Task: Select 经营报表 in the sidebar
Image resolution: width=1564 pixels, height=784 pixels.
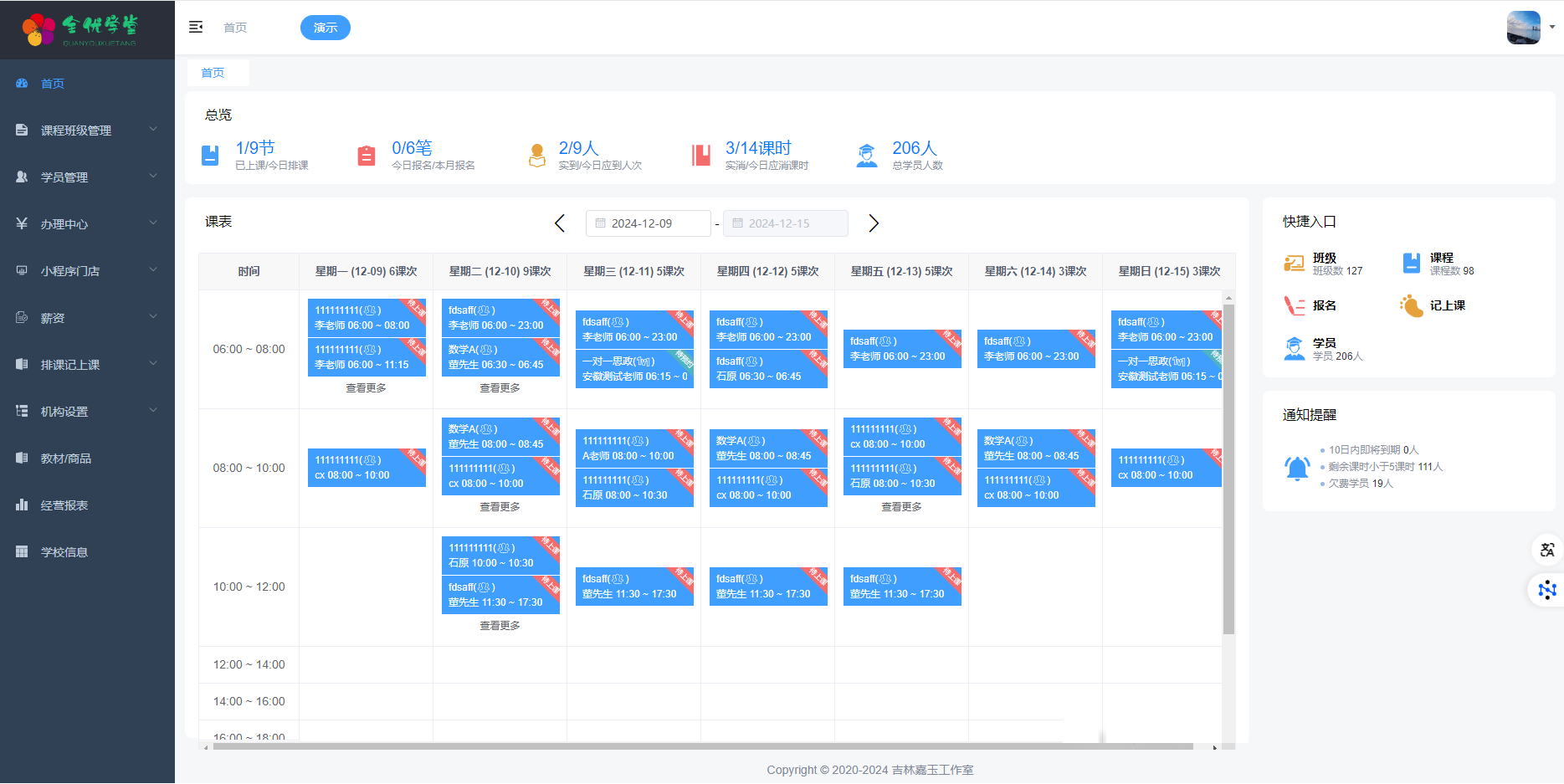Action: [x=64, y=505]
